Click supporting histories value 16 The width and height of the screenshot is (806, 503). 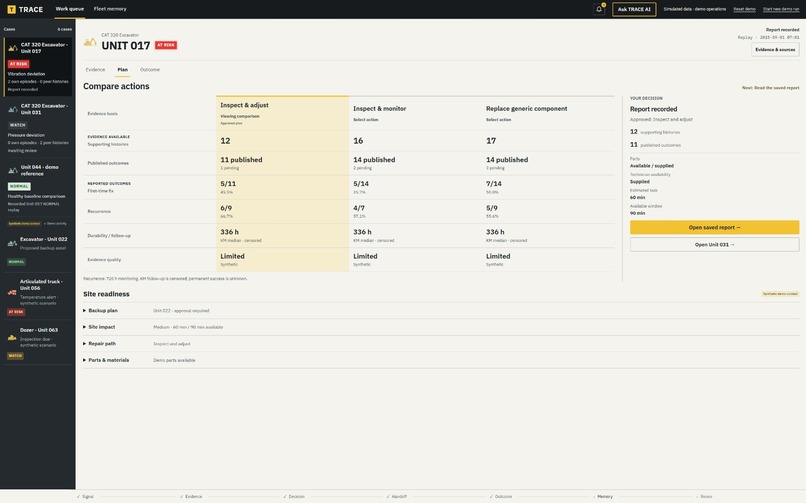(x=358, y=141)
